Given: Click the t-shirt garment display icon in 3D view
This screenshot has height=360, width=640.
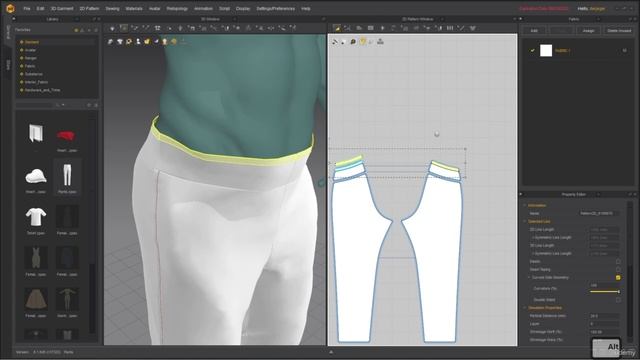Looking at the screenshot, I should point(120,41).
